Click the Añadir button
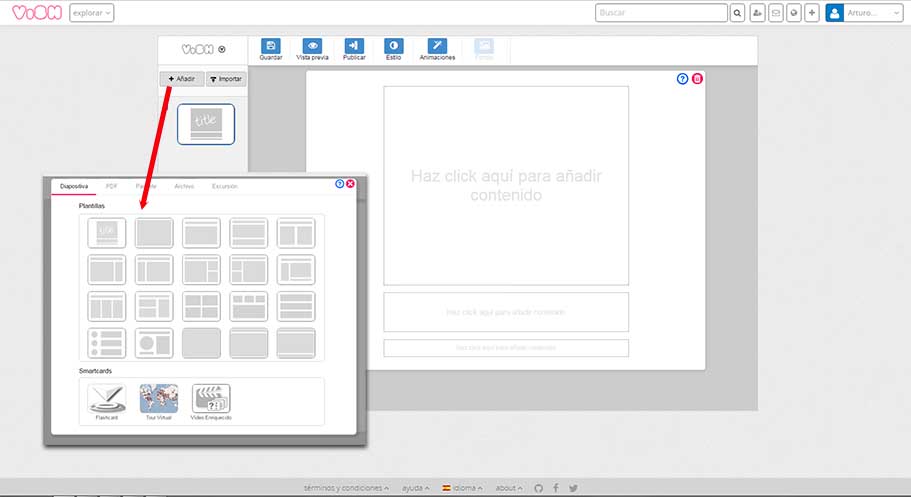The height and width of the screenshot is (497, 911). [181, 79]
